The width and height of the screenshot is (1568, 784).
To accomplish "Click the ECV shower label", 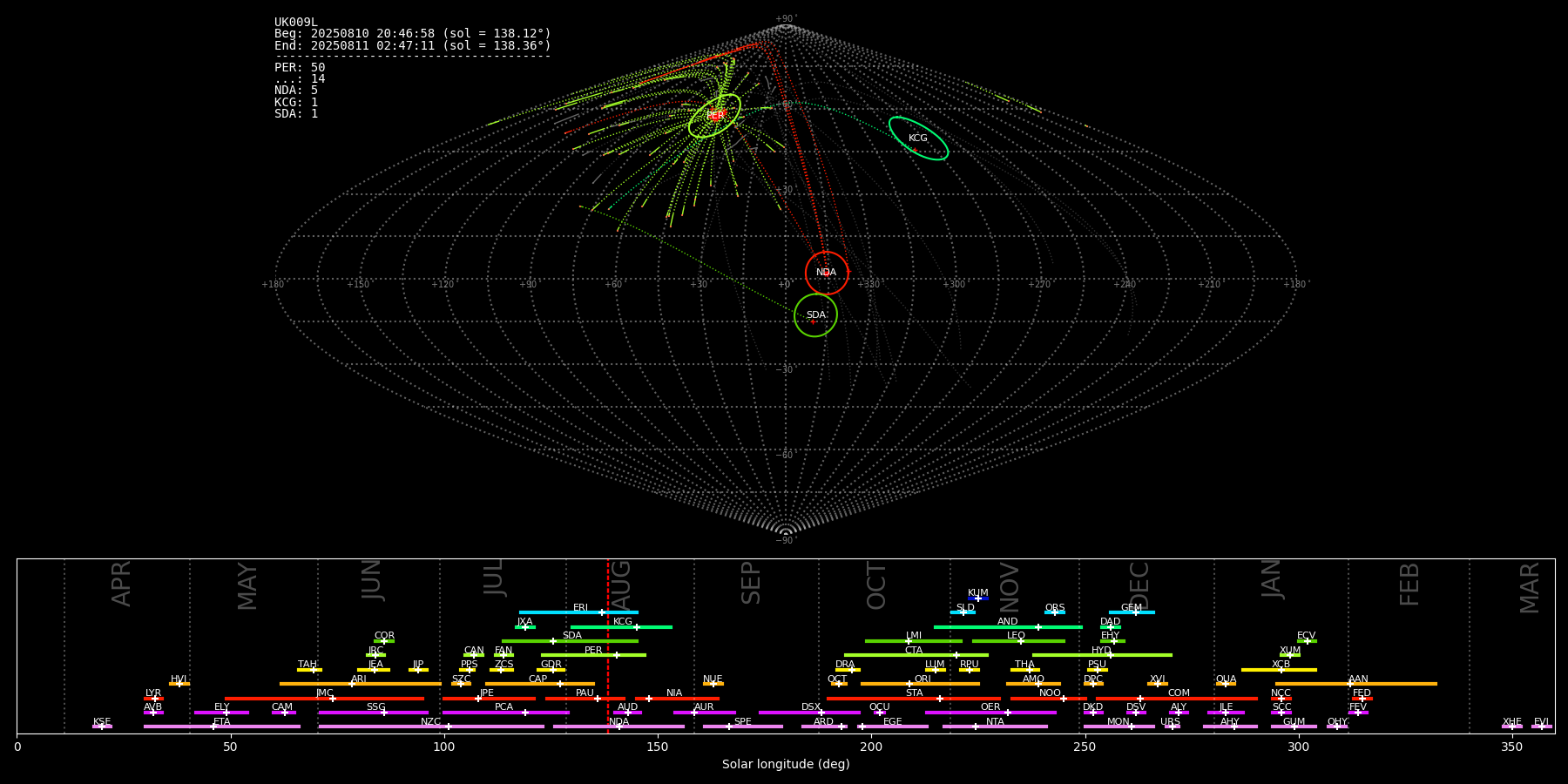I will coord(1307,636).
